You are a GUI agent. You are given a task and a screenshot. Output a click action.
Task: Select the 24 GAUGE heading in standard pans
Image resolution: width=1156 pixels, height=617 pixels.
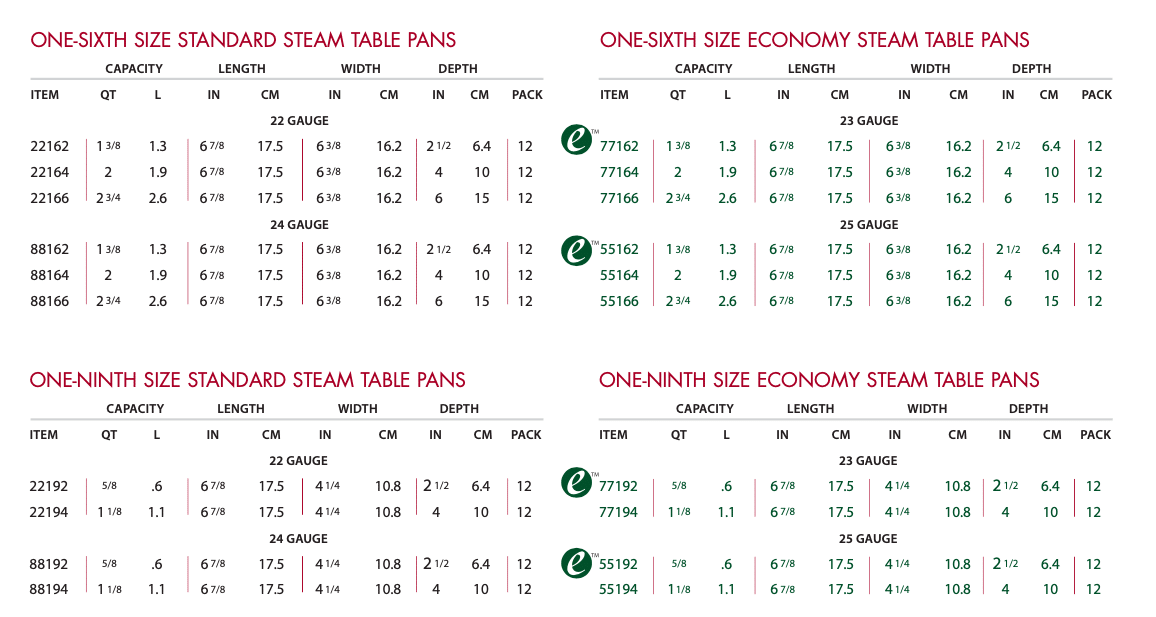(298, 224)
